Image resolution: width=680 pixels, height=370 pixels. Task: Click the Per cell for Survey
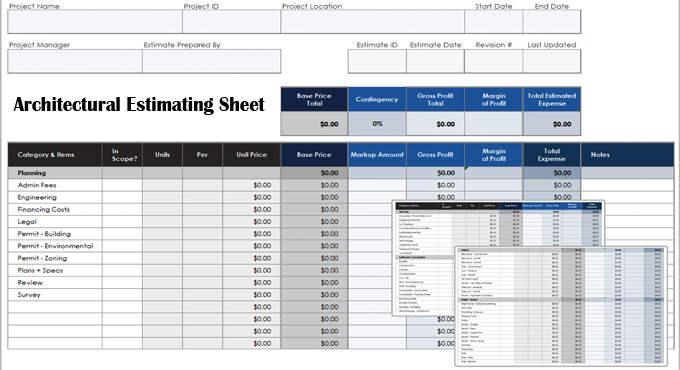coord(203,295)
